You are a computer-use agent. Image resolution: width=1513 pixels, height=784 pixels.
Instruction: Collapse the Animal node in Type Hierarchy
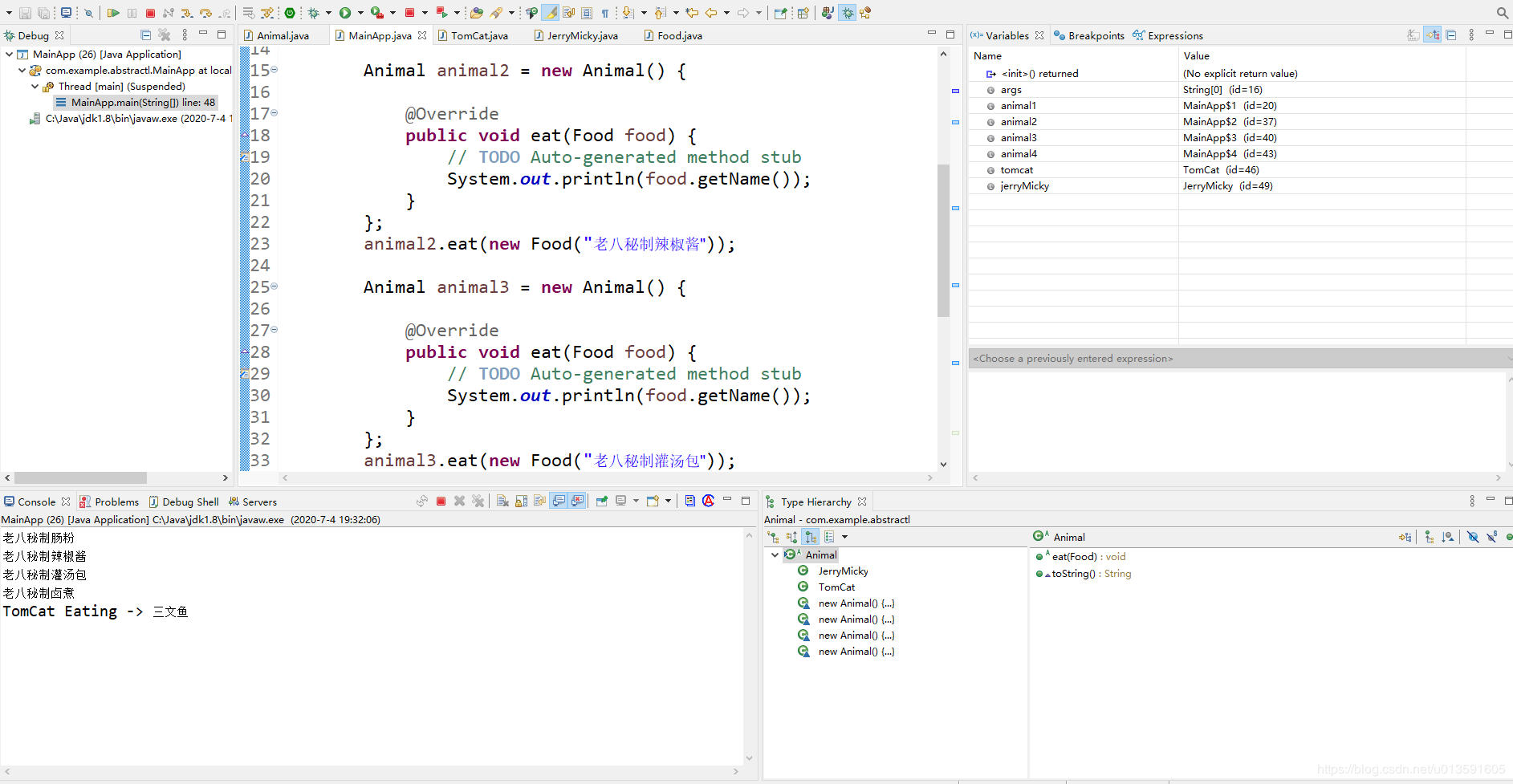click(x=775, y=554)
